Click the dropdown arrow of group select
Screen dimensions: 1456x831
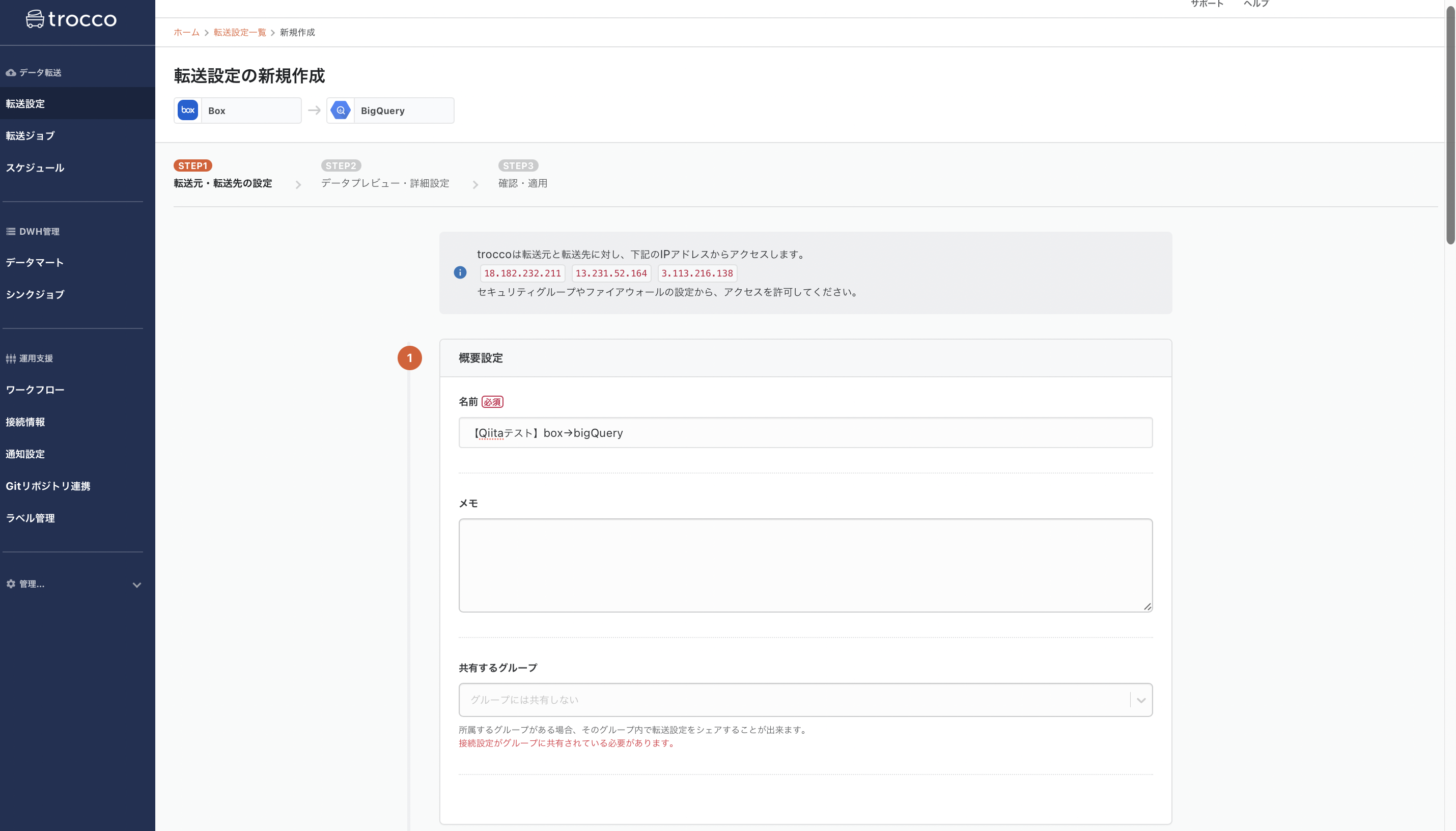[x=1141, y=700]
